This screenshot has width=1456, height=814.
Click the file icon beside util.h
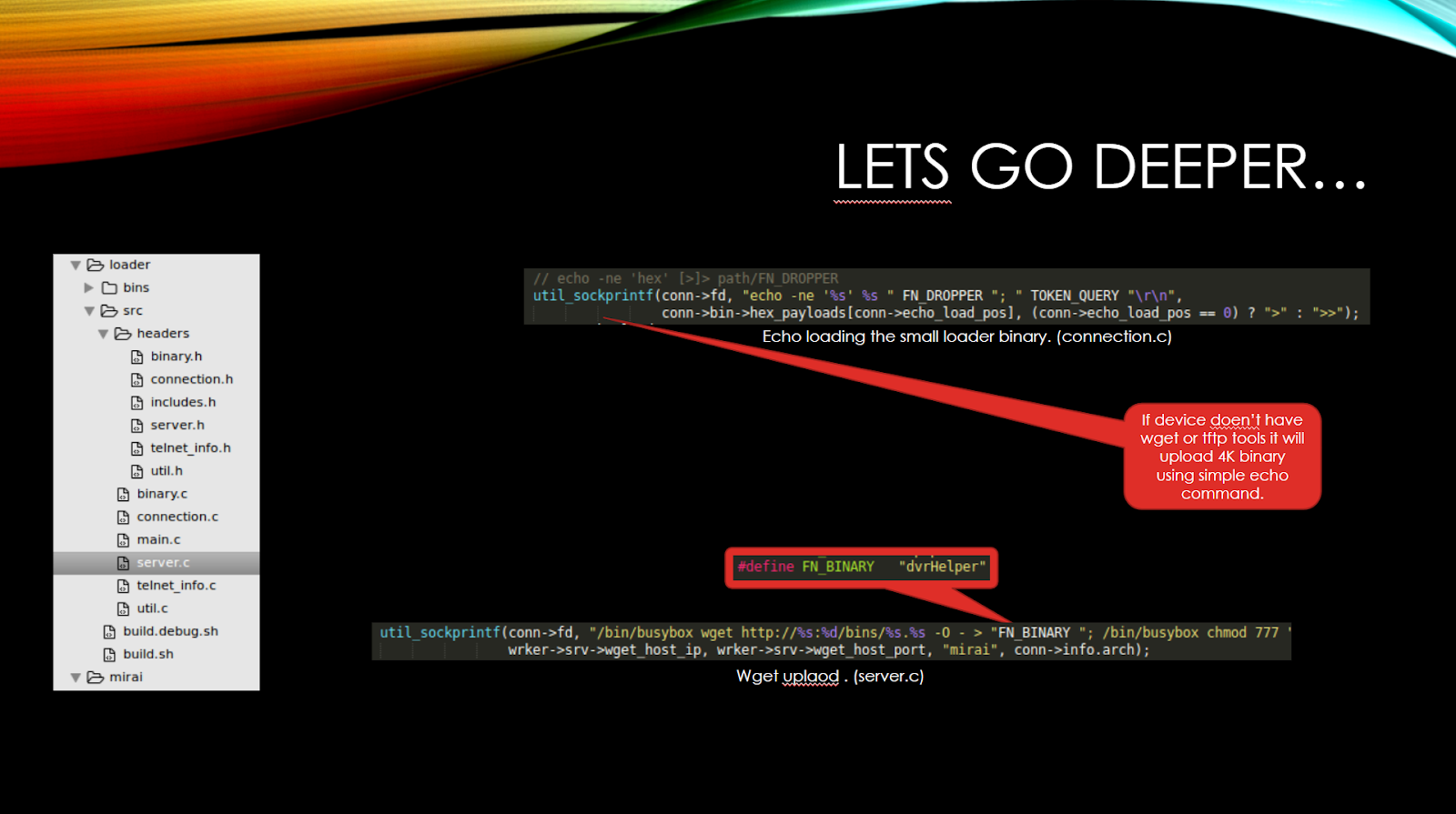(137, 471)
